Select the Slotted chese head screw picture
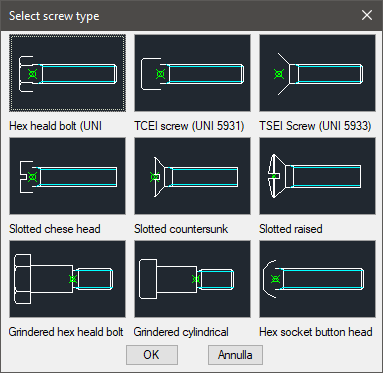The image size is (383, 373). click(x=68, y=176)
